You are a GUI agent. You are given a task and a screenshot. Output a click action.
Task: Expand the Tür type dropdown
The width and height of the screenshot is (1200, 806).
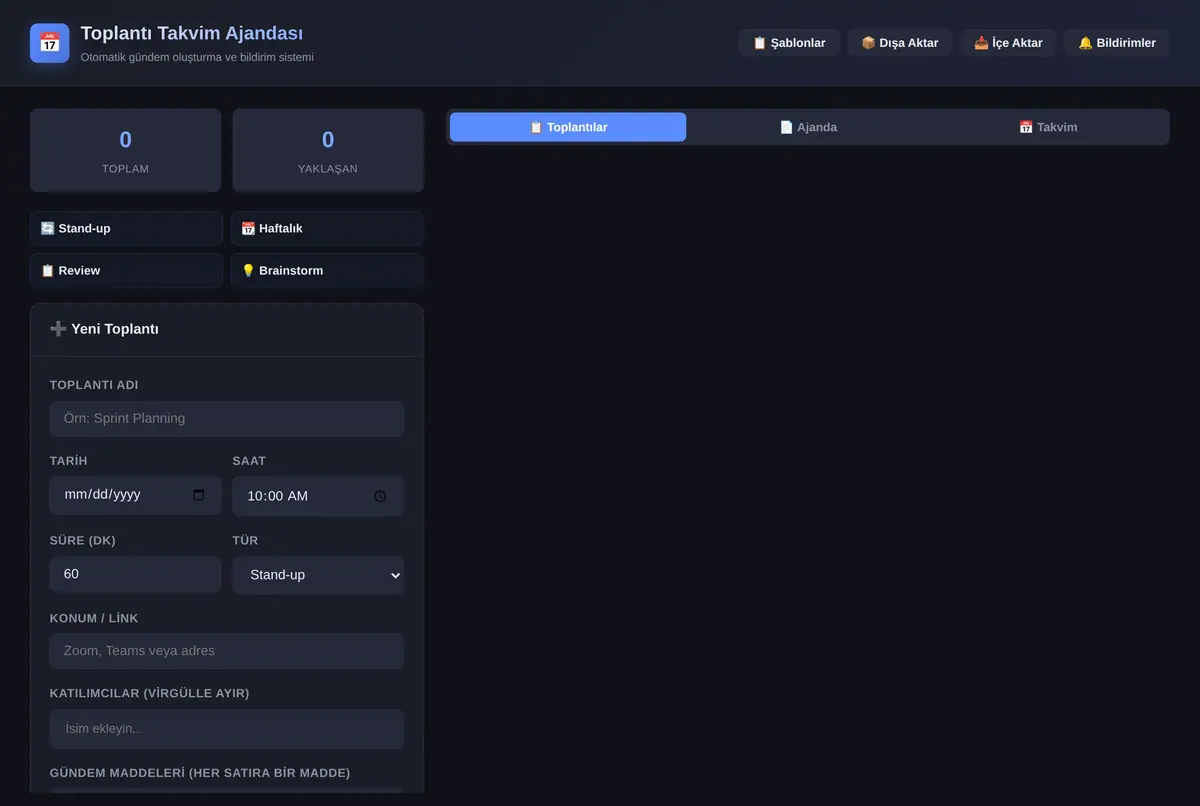pos(318,575)
